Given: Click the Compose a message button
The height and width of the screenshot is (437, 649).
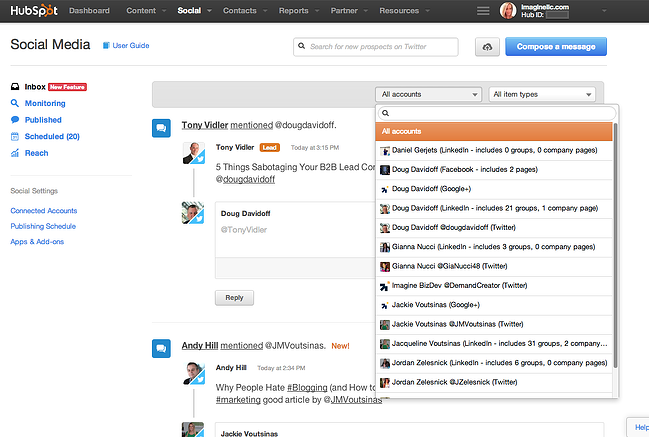Looking at the screenshot, I should point(556,47).
